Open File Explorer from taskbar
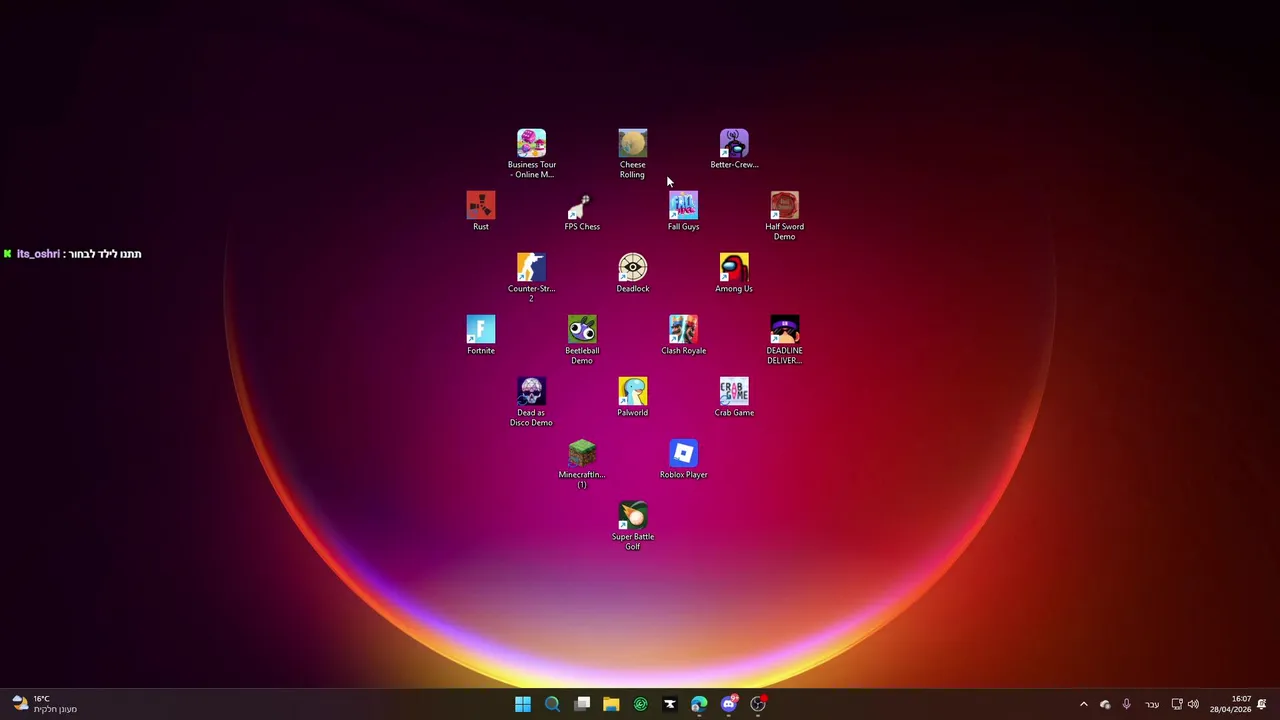1280x720 pixels. pos(611,704)
